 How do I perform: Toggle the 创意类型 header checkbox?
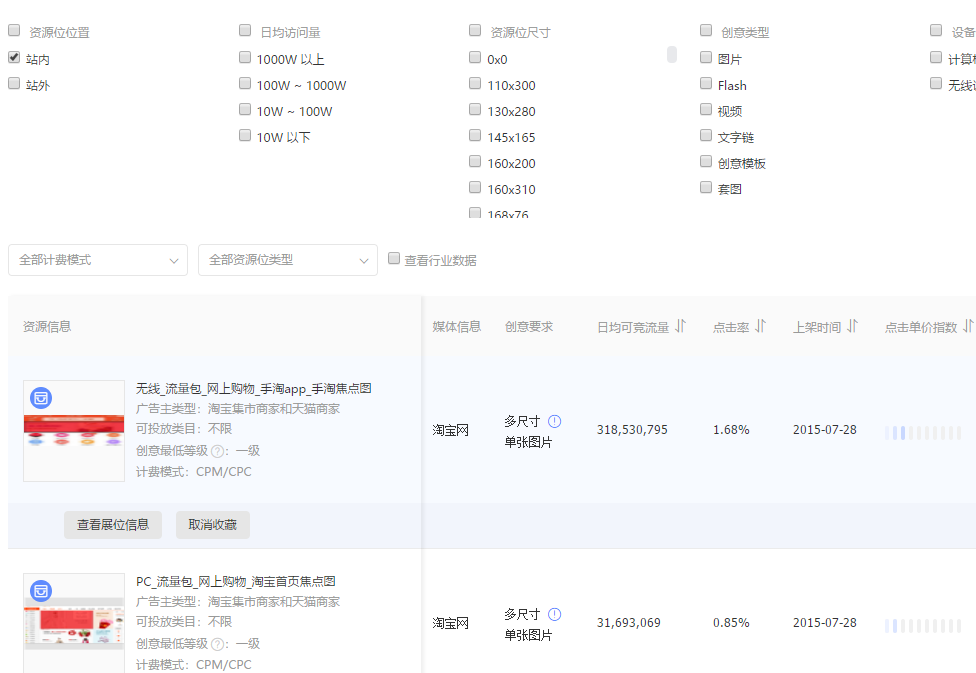706,31
